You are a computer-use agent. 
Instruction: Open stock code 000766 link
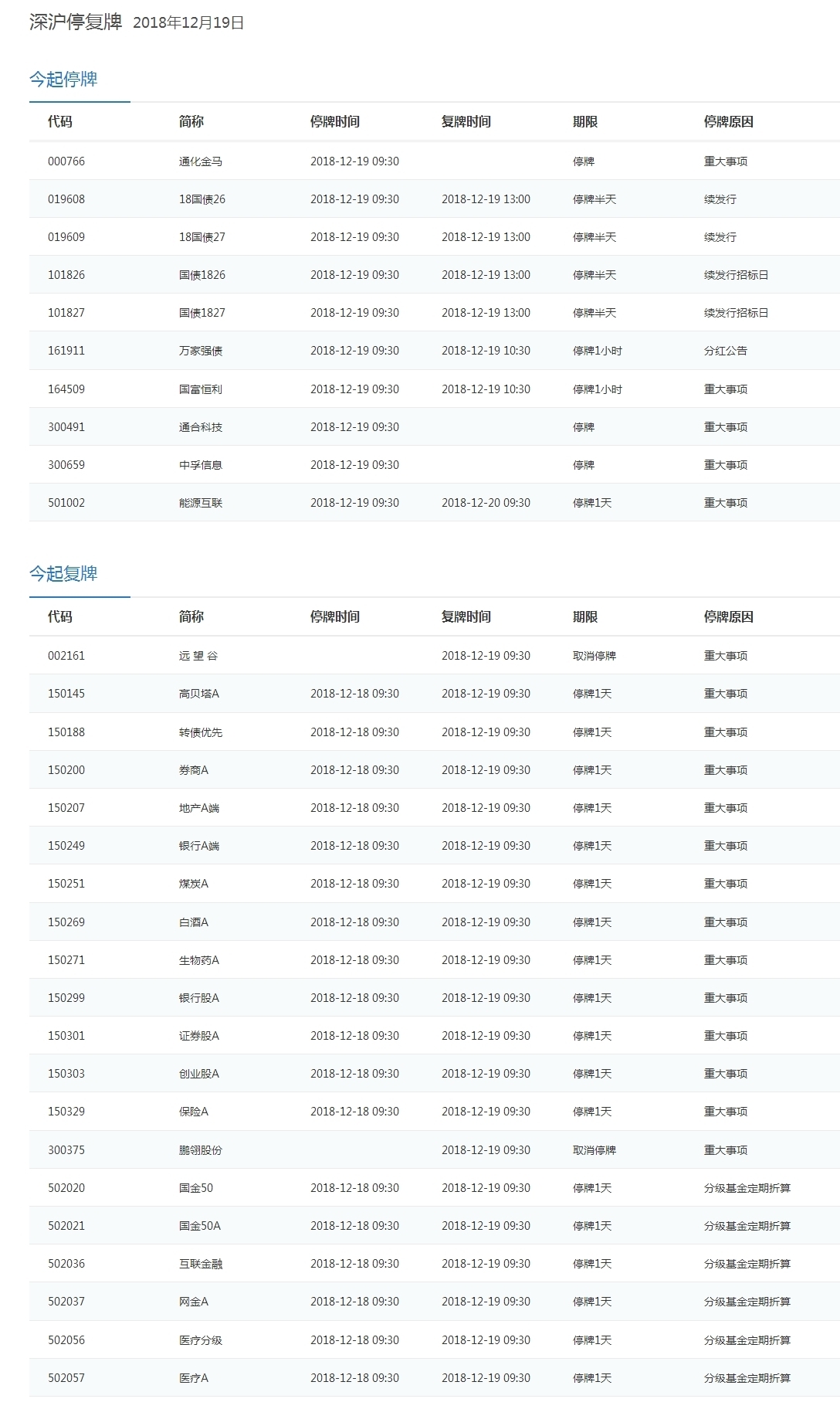pos(66,161)
